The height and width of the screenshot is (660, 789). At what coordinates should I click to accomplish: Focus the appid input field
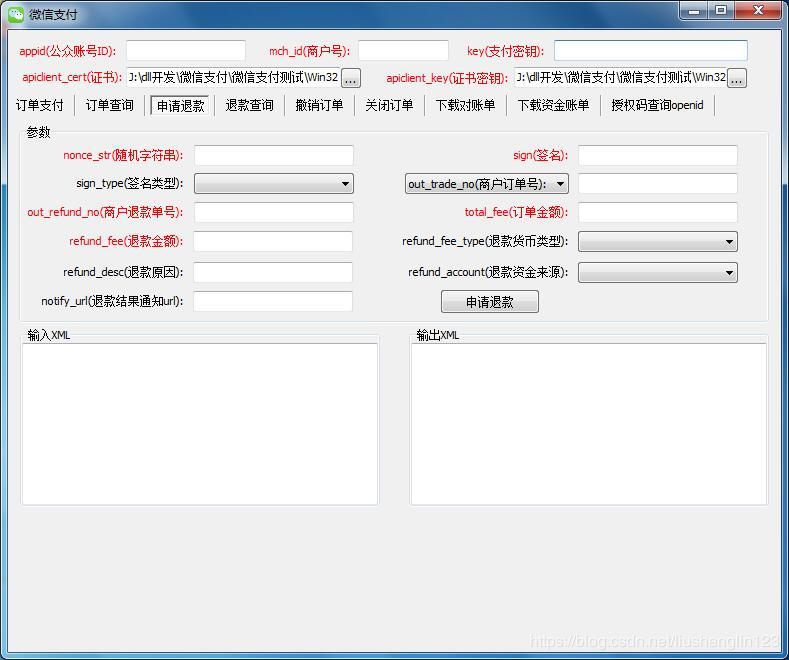(x=186, y=51)
